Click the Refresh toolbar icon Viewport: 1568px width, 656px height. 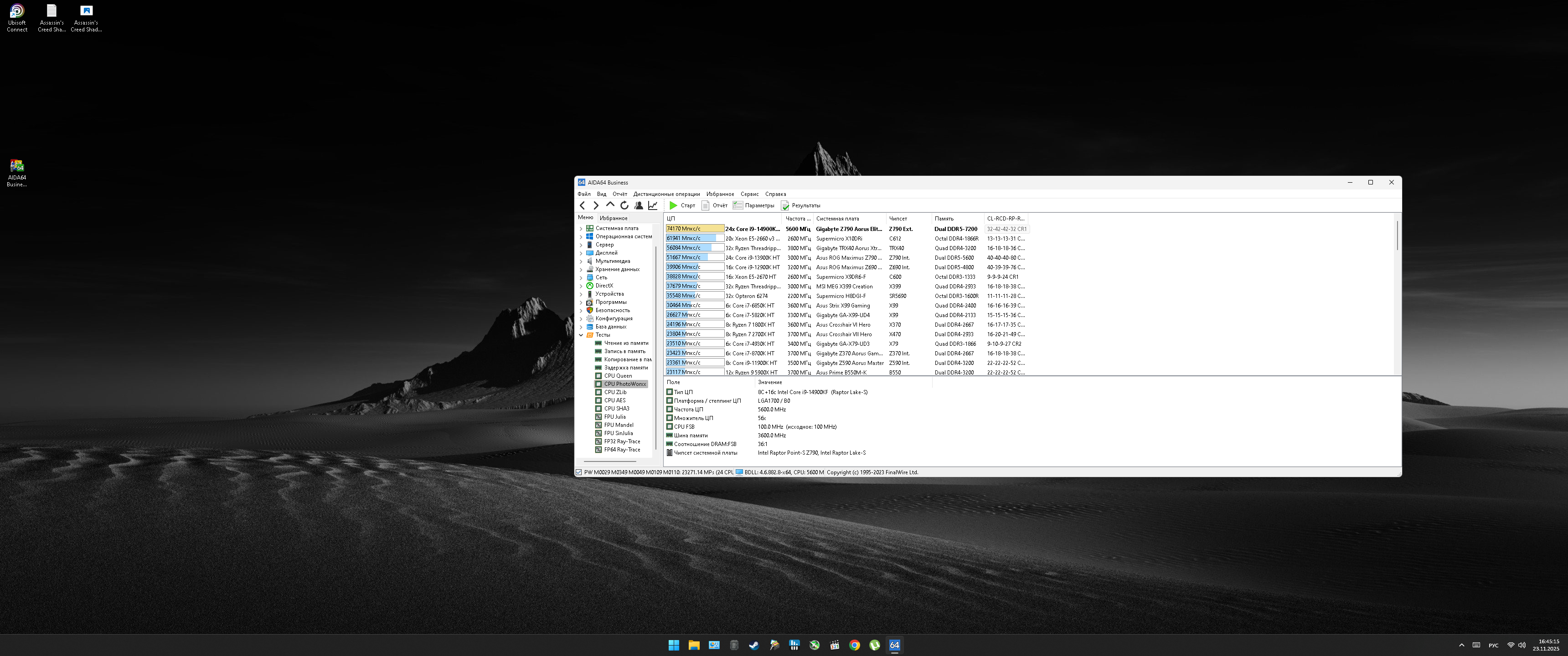[x=624, y=206]
